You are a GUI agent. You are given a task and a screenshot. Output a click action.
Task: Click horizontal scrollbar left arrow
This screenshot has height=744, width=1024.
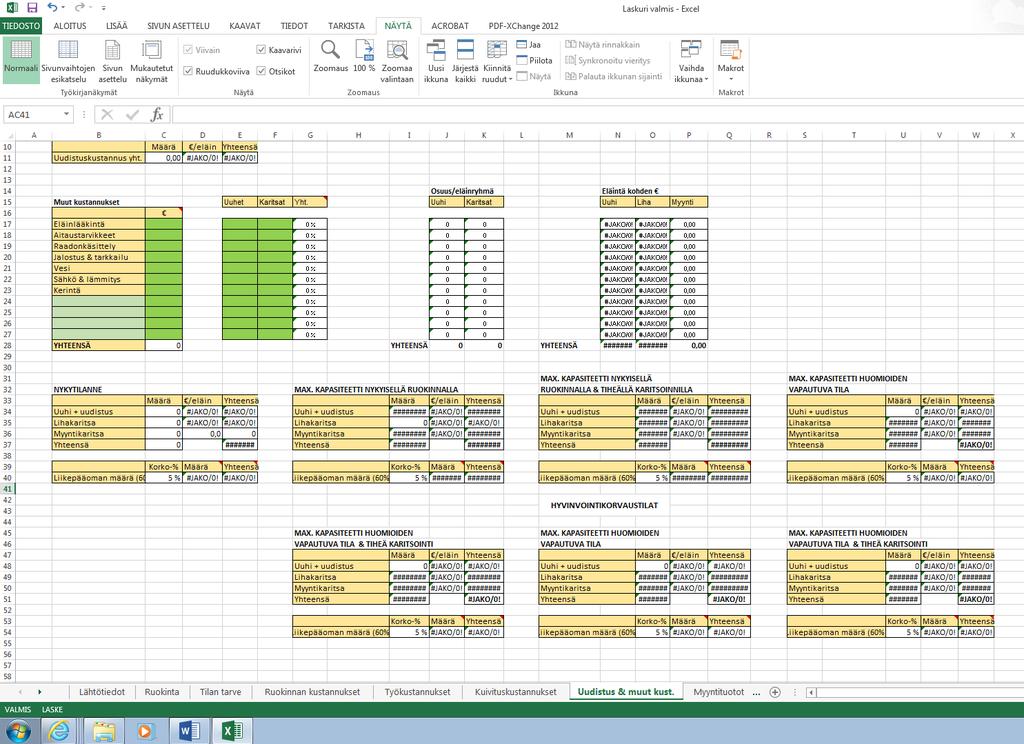pyautogui.click(x=811, y=692)
